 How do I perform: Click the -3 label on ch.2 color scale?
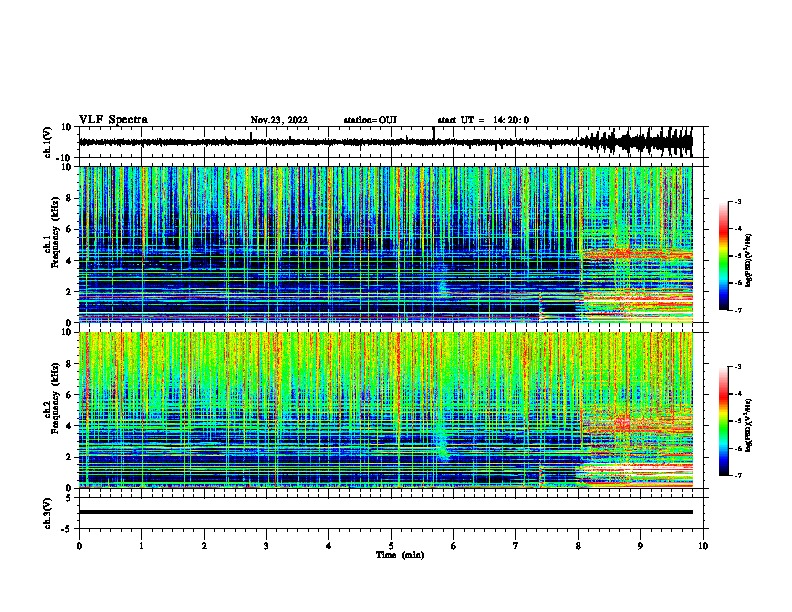coord(737,367)
